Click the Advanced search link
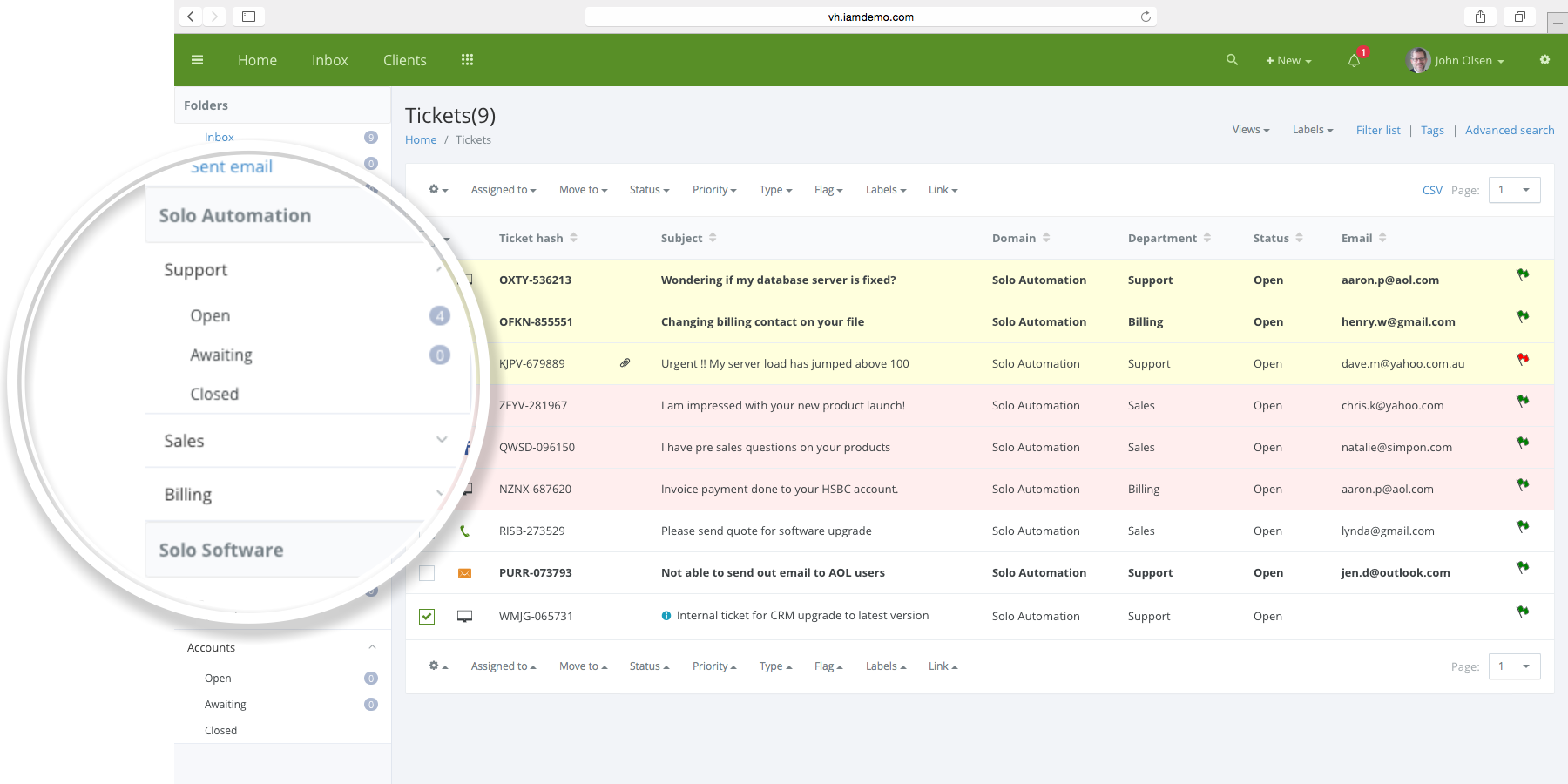Screen dimensions: 1568x784 (1509, 130)
